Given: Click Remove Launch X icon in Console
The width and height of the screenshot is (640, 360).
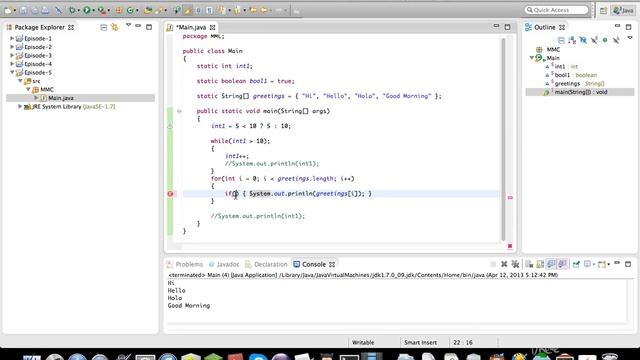Looking at the screenshot, I should [x=504, y=264].
